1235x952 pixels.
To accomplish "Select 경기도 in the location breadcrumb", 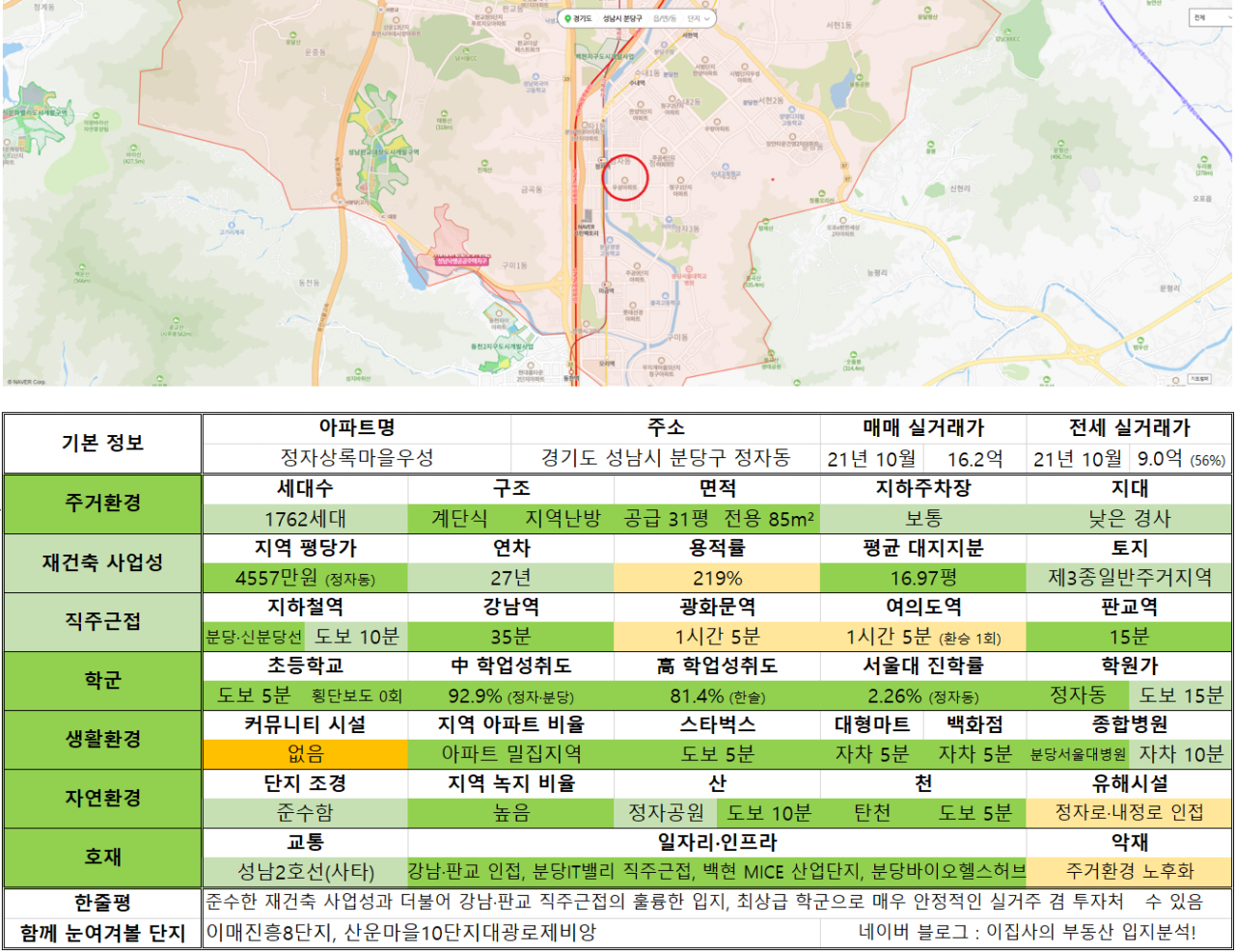I will (582, 18).
